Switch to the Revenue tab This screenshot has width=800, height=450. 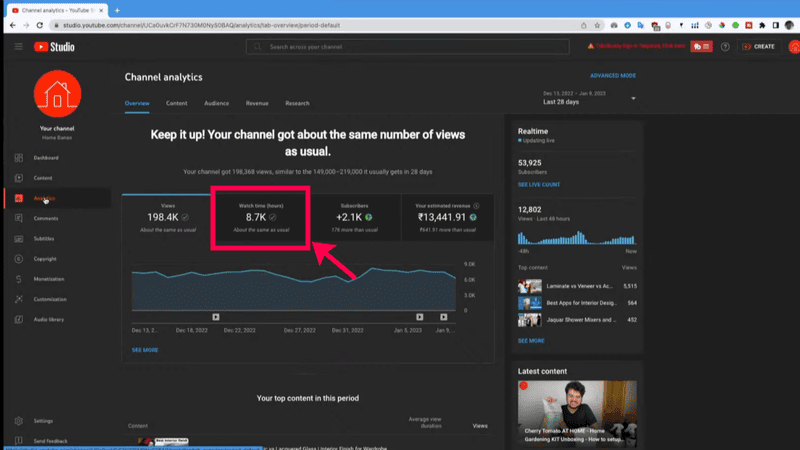tap(257, 103)
